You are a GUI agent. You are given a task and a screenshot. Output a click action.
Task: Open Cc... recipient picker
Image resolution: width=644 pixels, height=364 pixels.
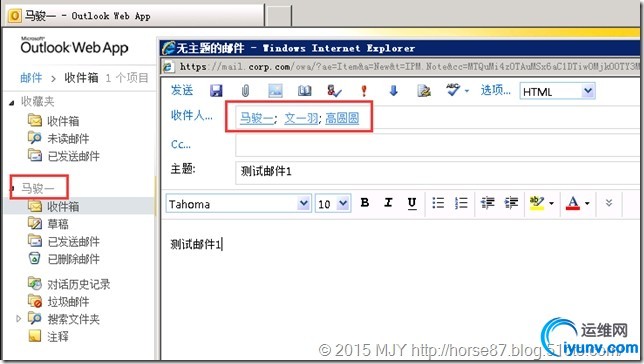tap(181, 145)
